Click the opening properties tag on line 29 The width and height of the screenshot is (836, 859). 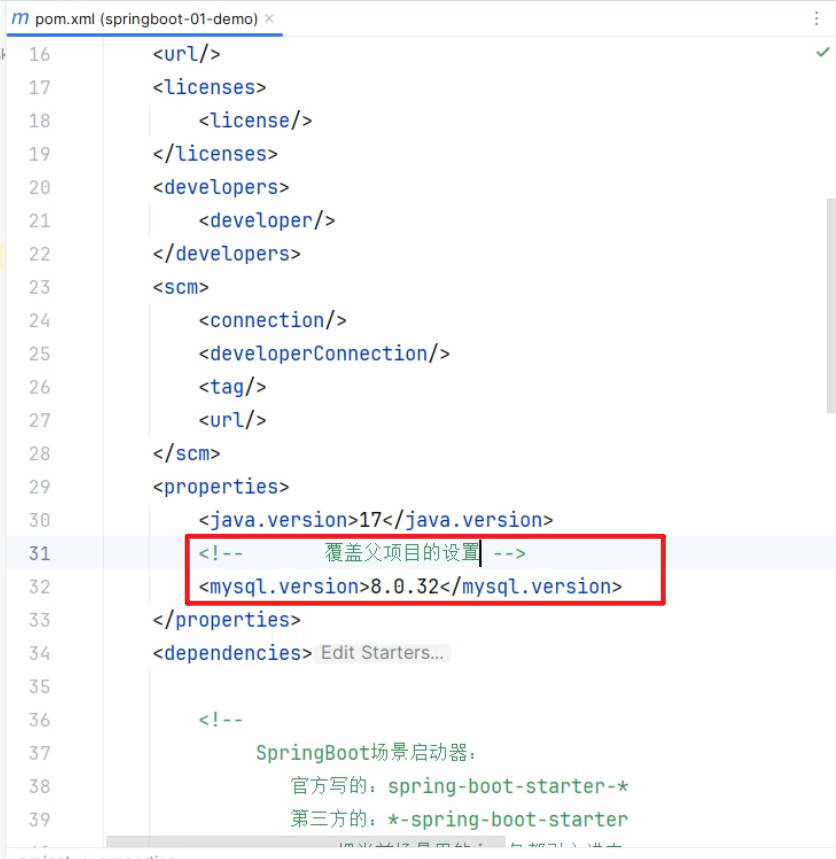point(220,487)
